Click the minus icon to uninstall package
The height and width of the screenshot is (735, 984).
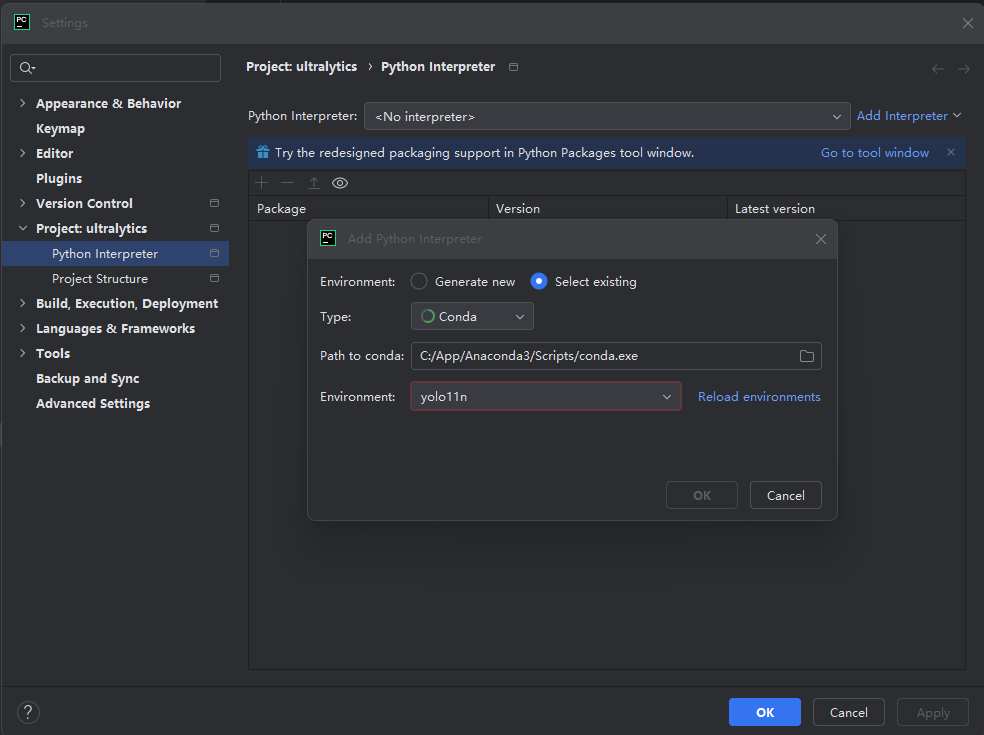click(288, 183)
